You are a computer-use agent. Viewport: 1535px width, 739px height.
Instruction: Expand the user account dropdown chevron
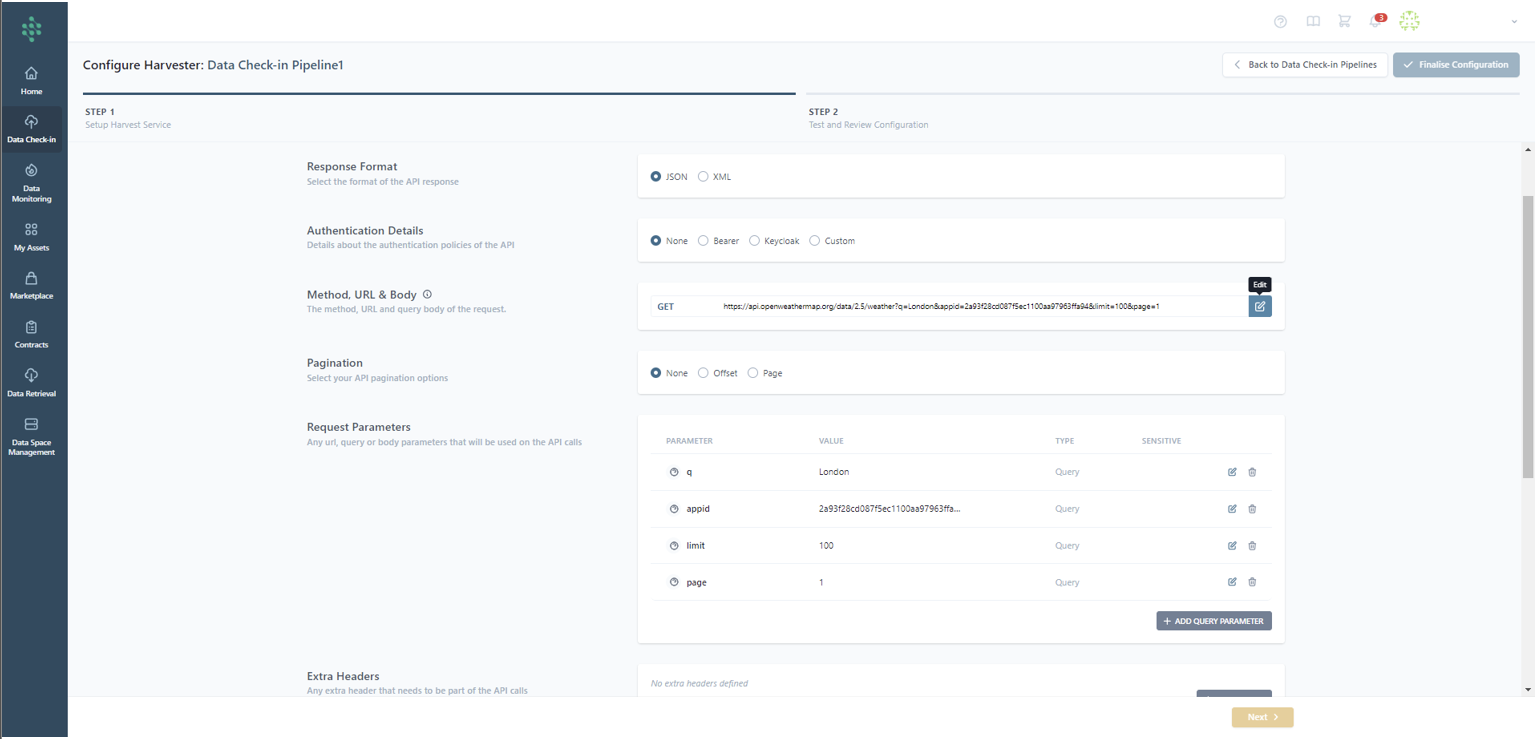[1514, 22]
